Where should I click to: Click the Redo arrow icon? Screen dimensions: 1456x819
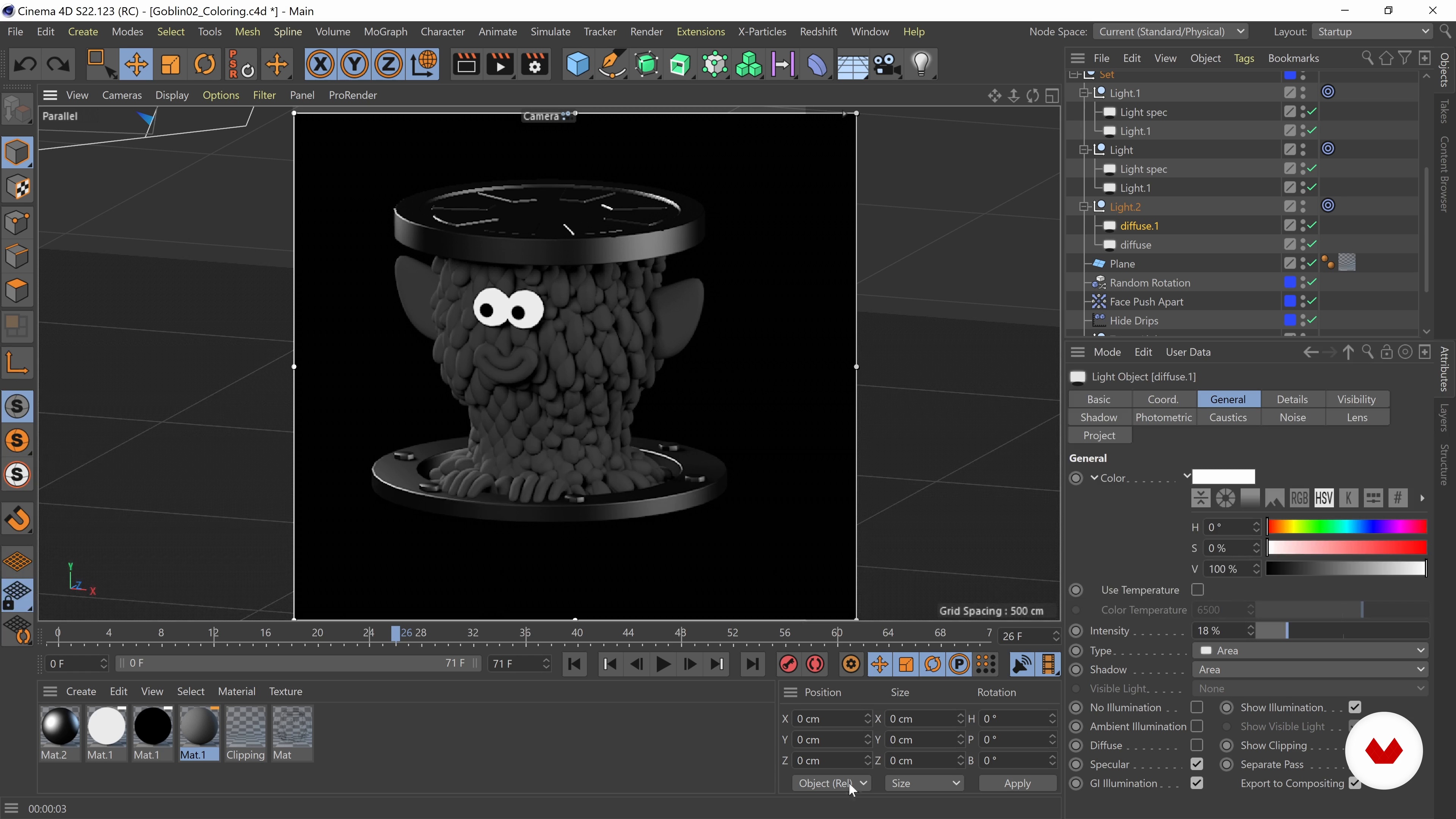click(x=58, y=64)
